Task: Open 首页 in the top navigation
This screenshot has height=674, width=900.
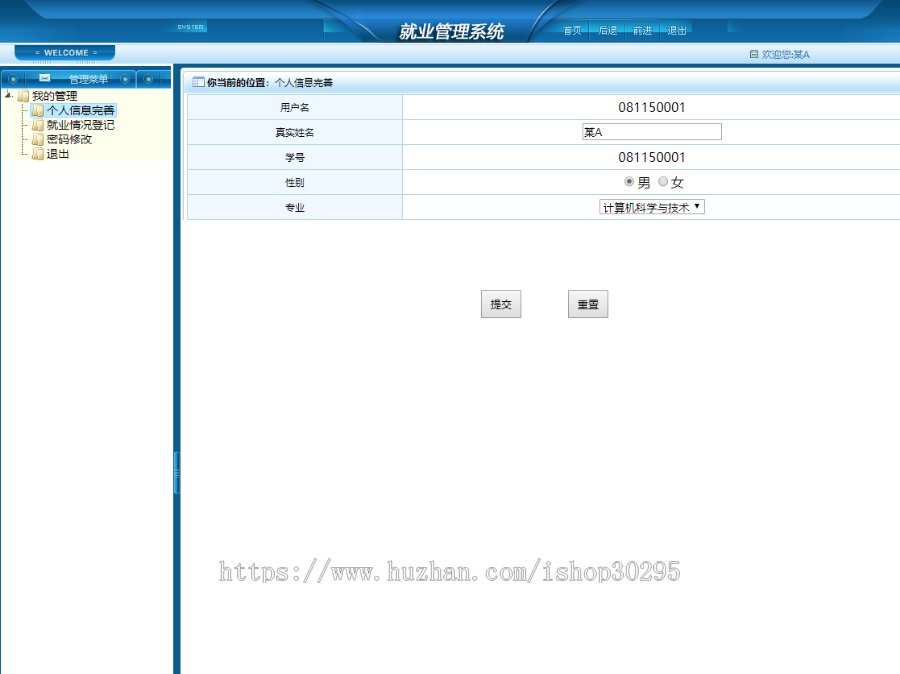Action: click(x=572, y=30)
